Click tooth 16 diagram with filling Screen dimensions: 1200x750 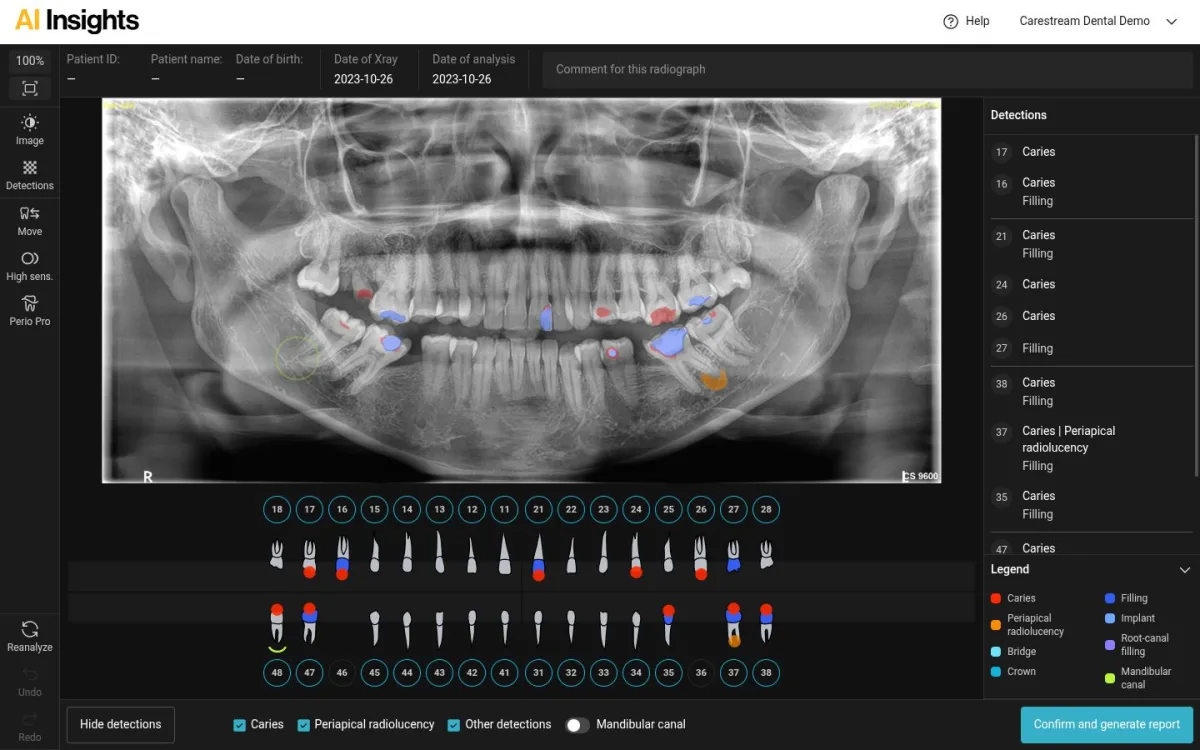342,557
